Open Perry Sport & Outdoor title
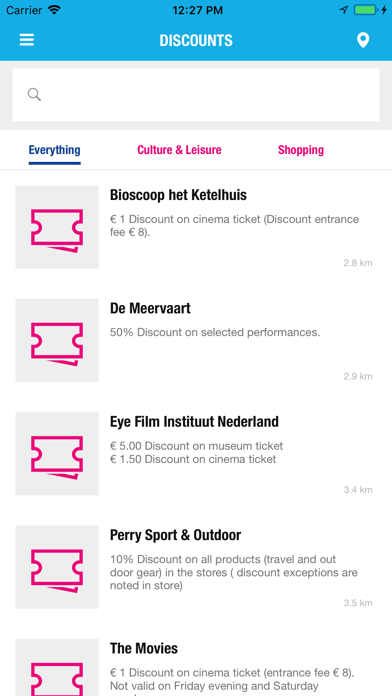392x696 pixels. click(175, 535)
